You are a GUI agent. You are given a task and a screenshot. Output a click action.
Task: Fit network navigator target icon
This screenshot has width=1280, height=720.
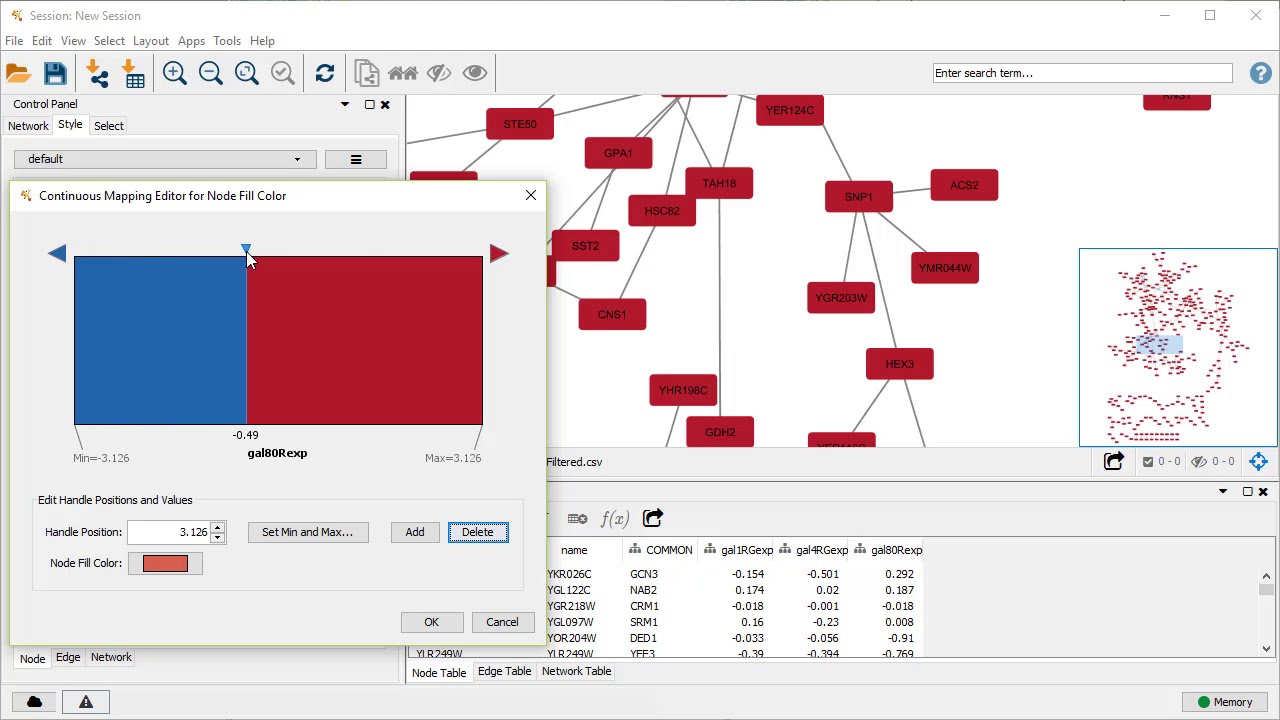click(1259, 461)
